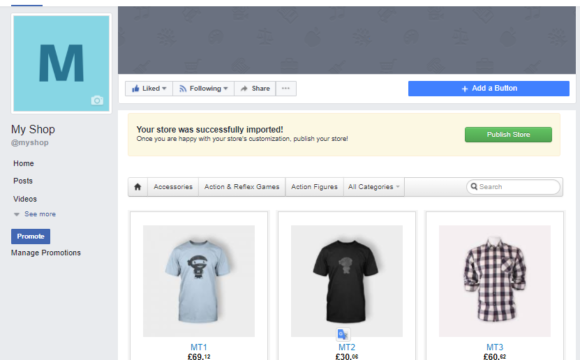The width and height of the screenshot is (580, 360).
Task: Click the MT1 blue t-shirt thumbnail
Action: click(199, 281)
